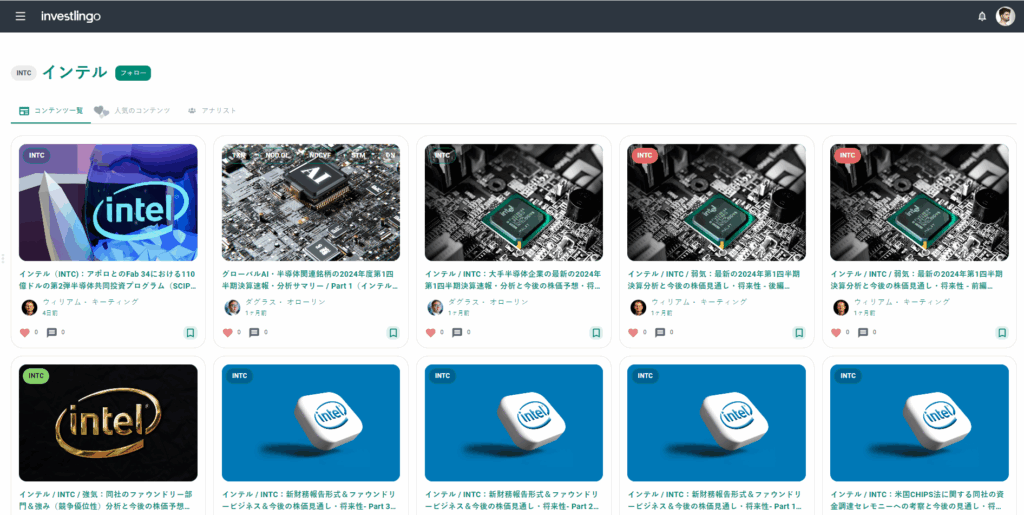Switch to the 人気のコンテンツ tab
Image resolution: width=1024 pixels, height=515 pixels.
[133, 111]
